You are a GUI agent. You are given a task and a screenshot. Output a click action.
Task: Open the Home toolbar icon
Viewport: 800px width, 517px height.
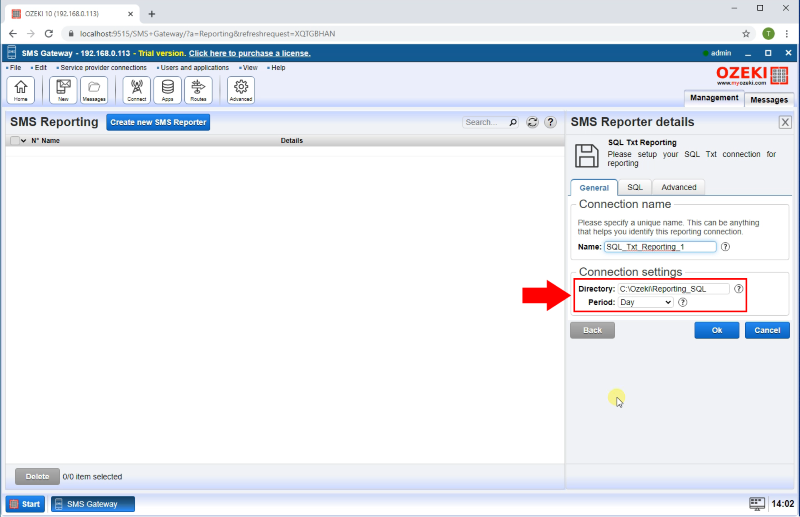[x=21, y=90]
